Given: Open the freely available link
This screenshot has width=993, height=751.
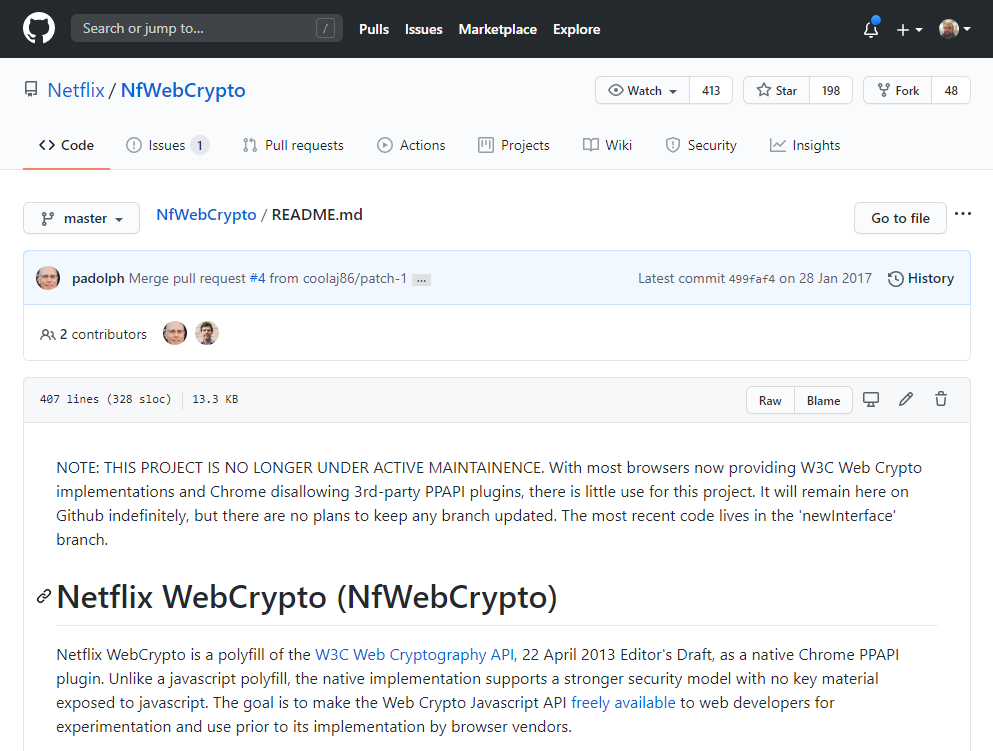Looking at the screenshot, I should tap(623, 703).
